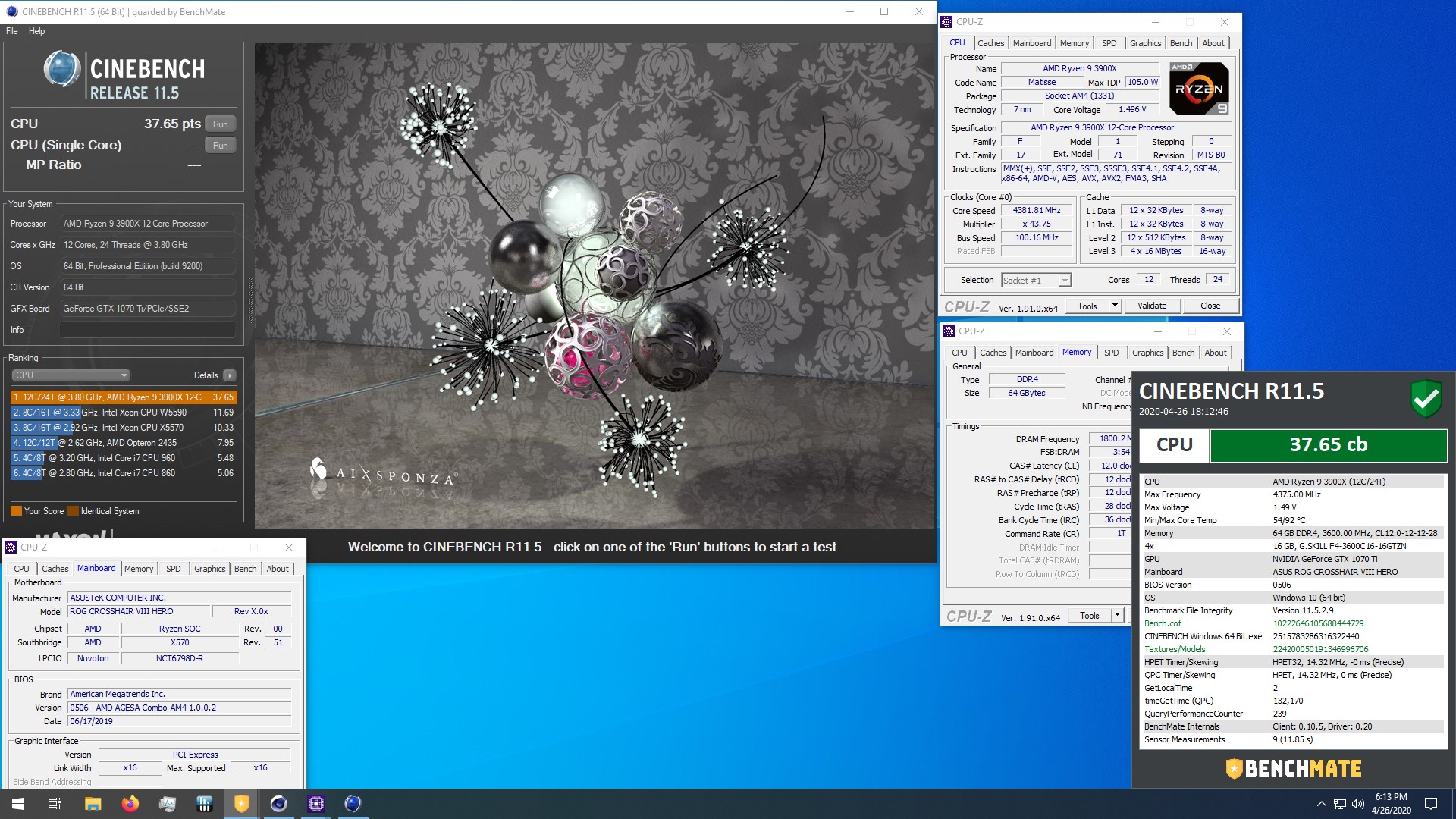The width and height of the screenshot is (1456, 819).
Task: Run the CPU benchmark test
Action: 220,124
